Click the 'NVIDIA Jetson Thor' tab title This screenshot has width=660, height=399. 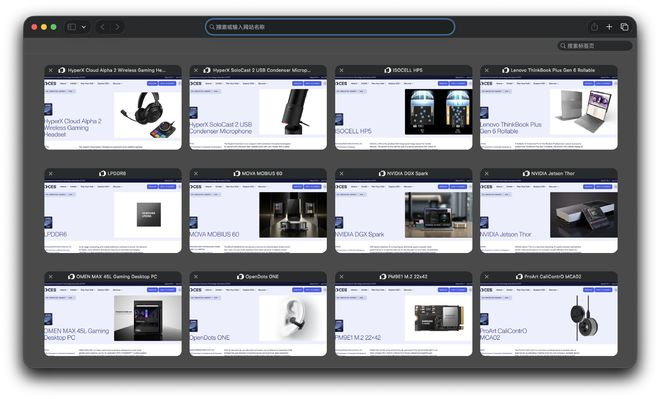click(553, 173)
